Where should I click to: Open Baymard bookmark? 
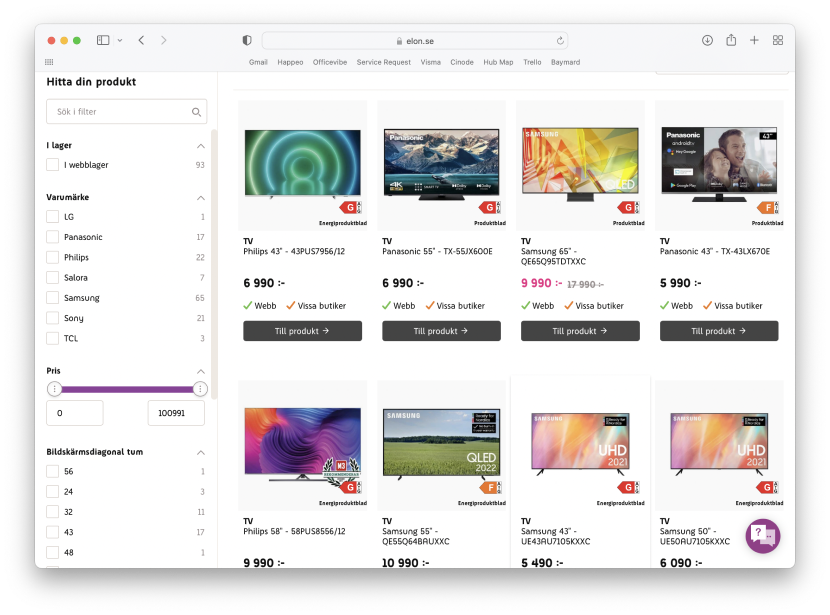565,62
